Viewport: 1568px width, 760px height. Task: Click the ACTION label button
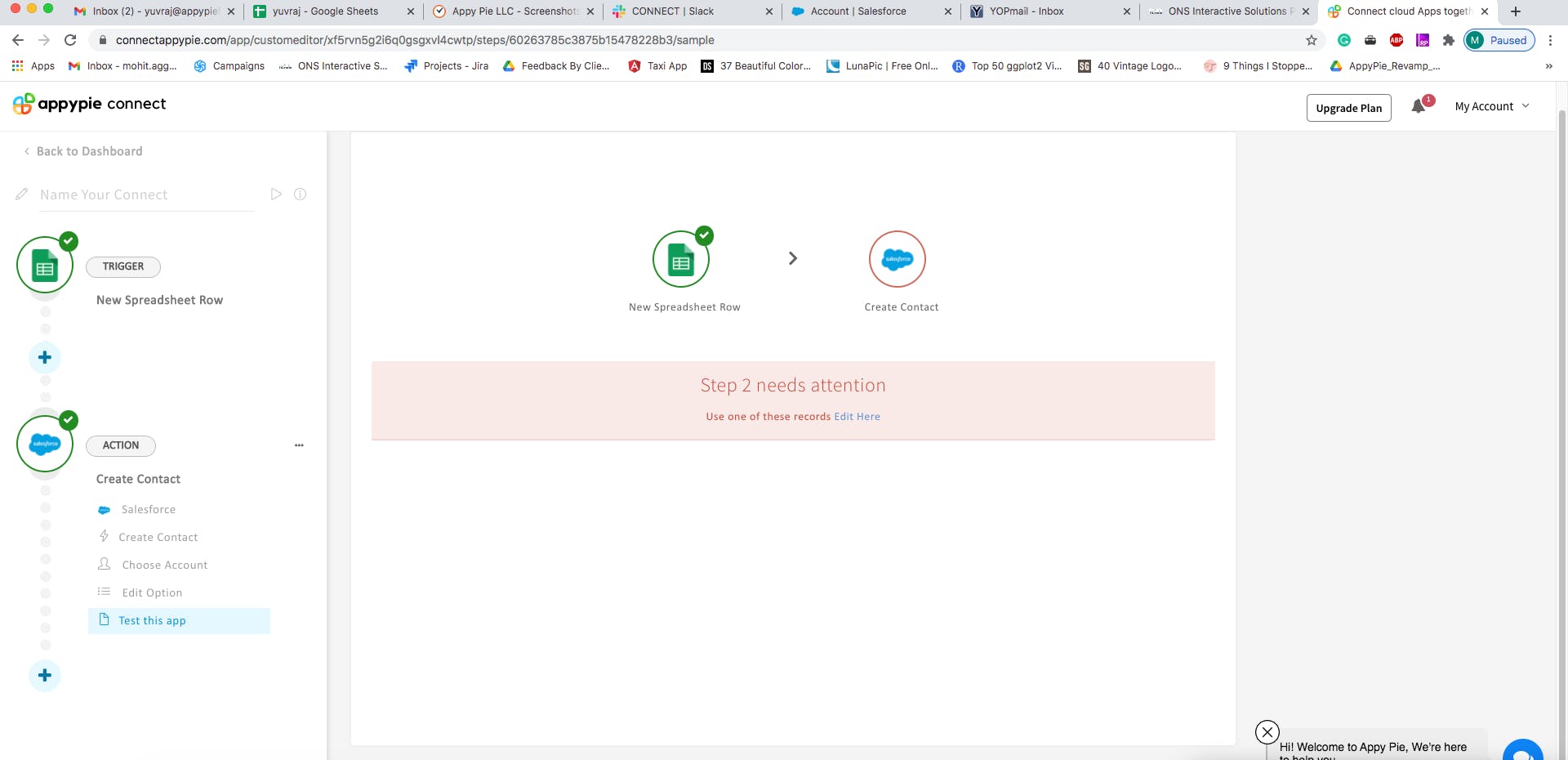tap(121, 445)
